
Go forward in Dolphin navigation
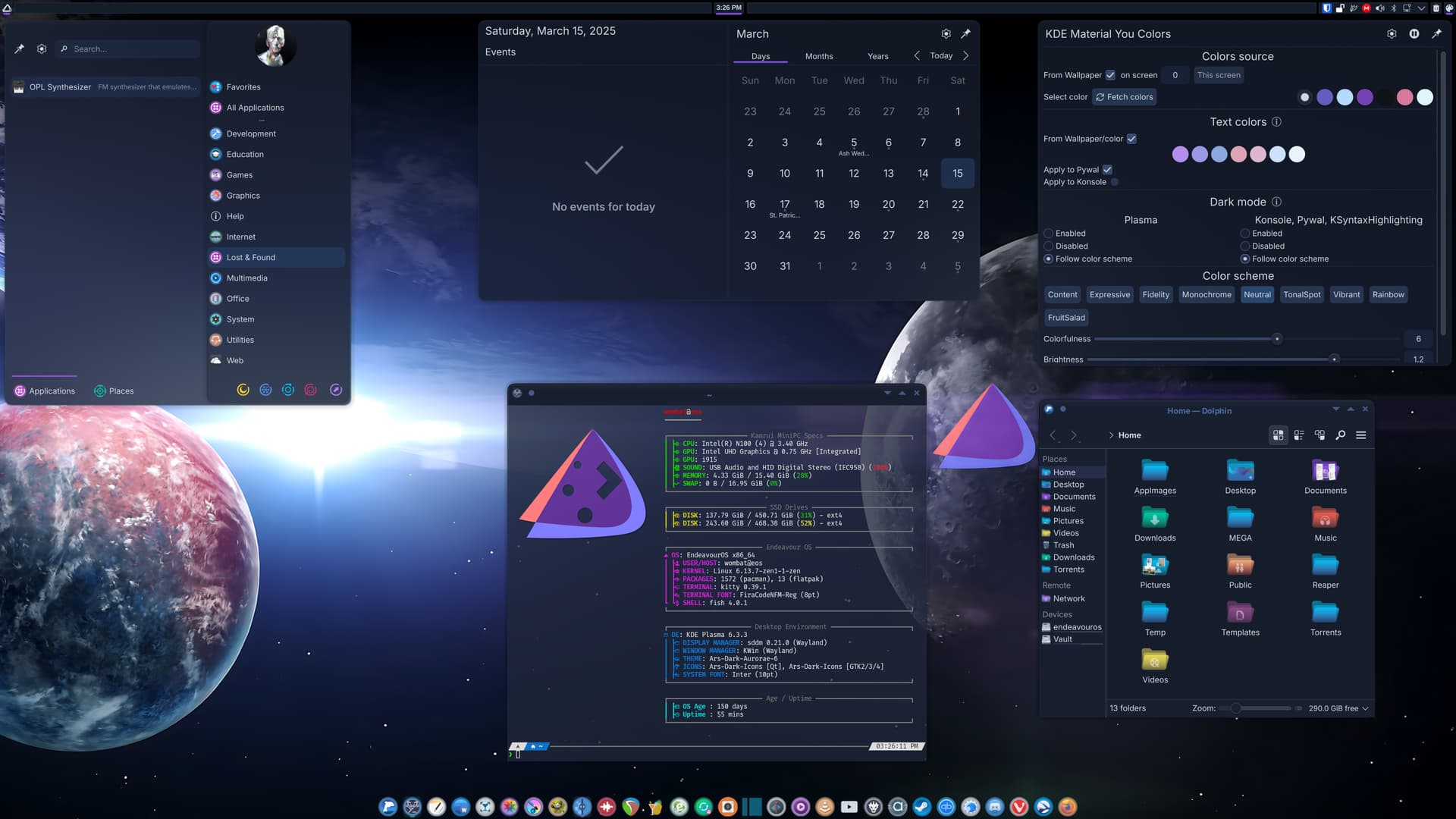pos(1073,435)
